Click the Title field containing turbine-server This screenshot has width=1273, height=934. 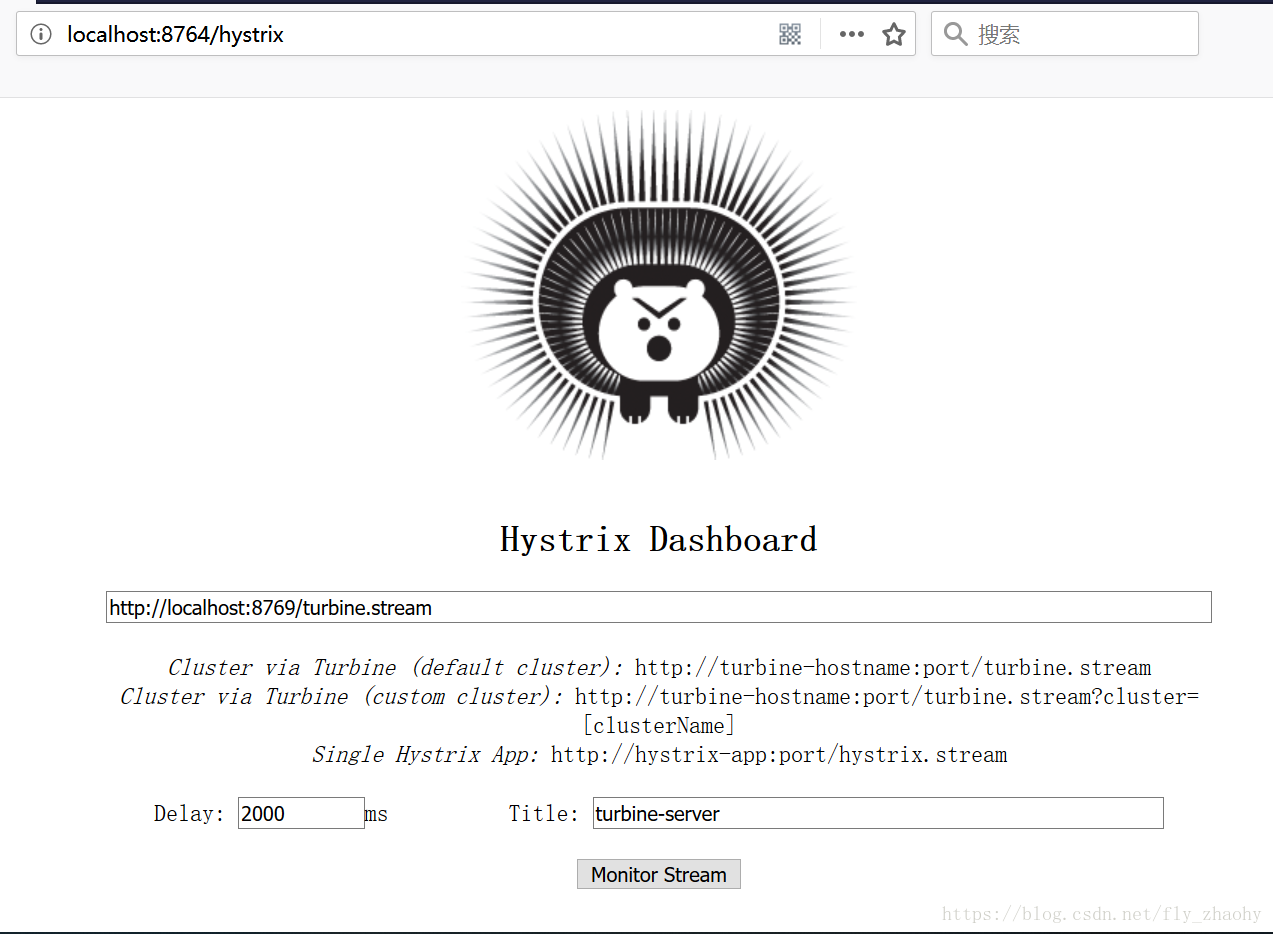pyautogui.click(x=878, y=813)
